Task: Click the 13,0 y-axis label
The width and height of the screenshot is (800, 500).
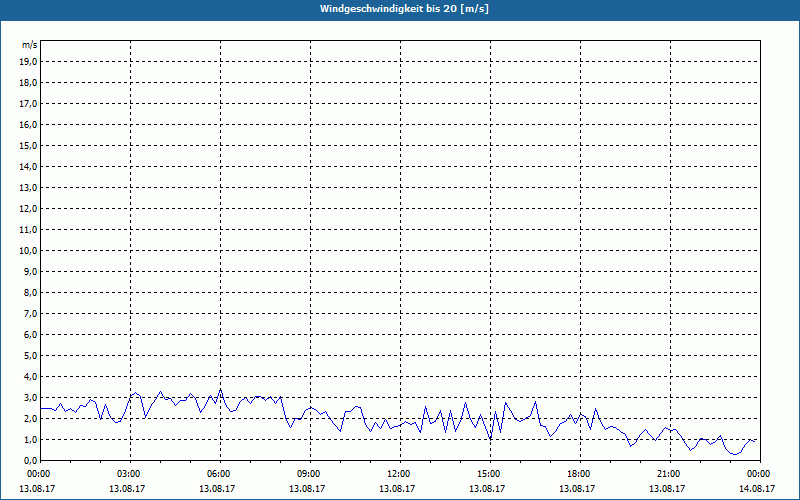Action: [x=28, y=188]
